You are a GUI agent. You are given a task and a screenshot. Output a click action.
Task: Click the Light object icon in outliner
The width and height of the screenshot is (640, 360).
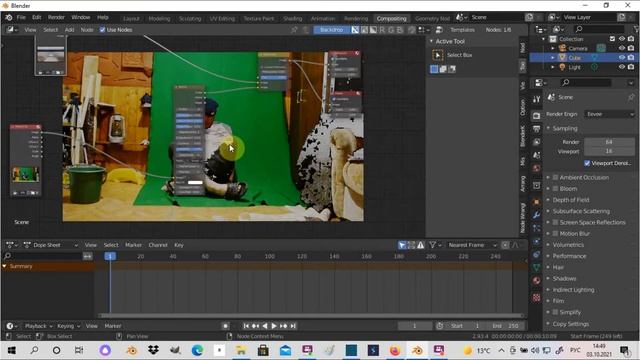tap(562, 67)
